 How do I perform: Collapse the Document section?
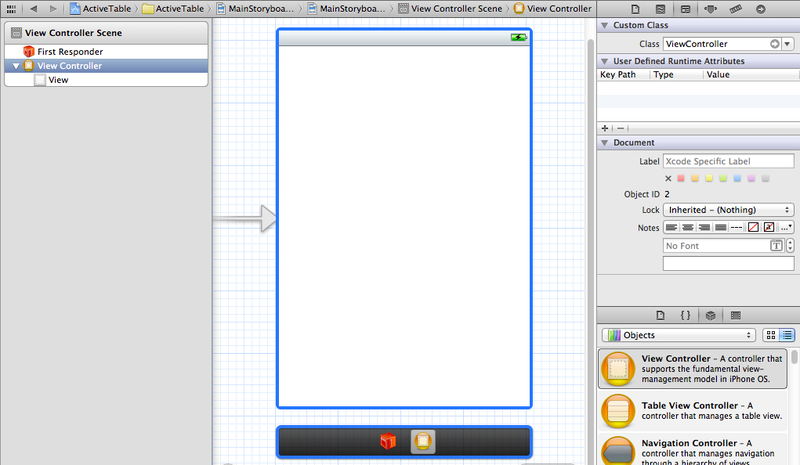605,142
